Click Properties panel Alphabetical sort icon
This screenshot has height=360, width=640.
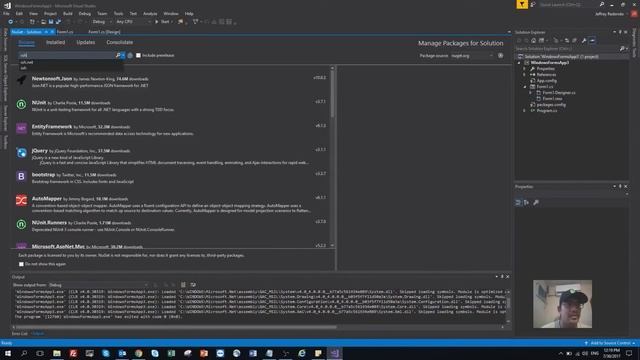527,202
